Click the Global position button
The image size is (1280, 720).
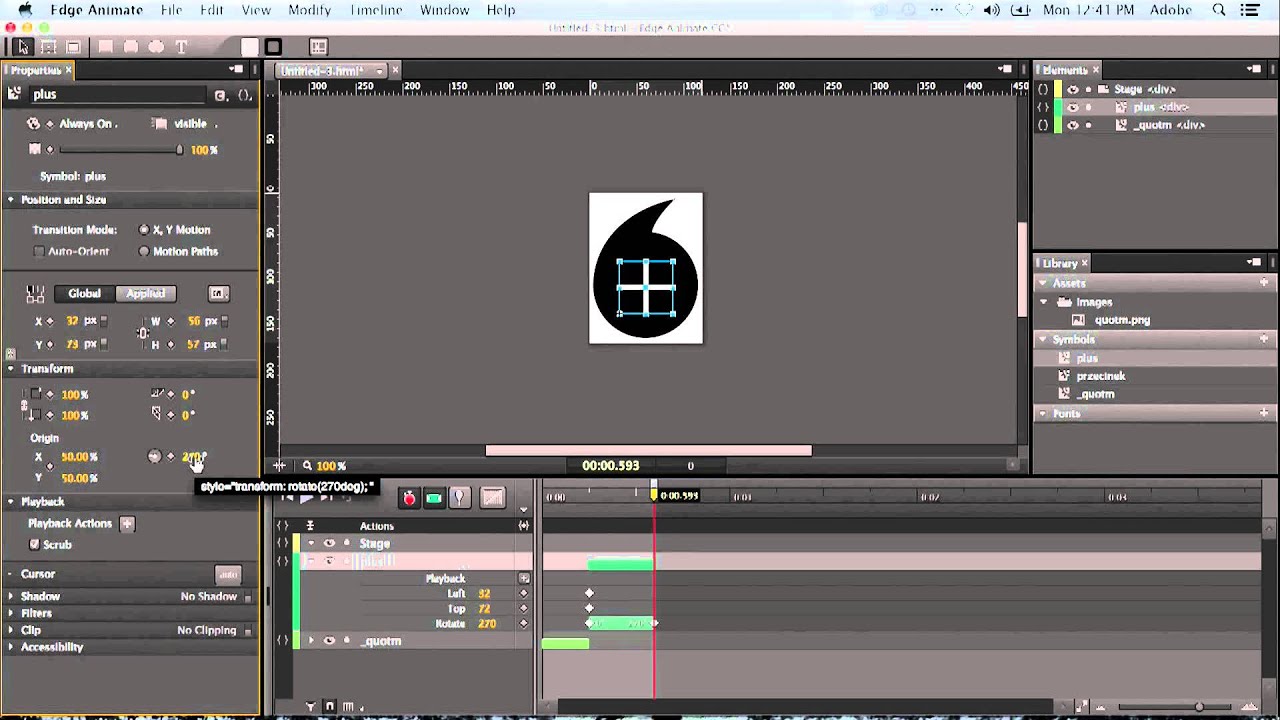point(84,293)
